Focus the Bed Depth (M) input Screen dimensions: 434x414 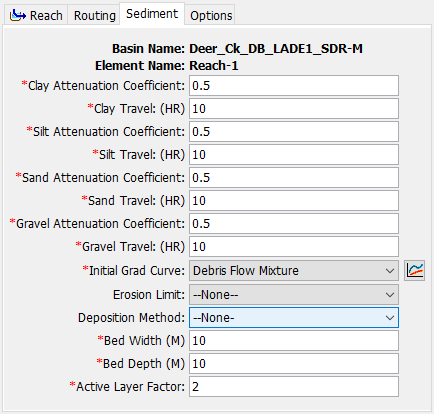pyautogui.click(x=294, y=364)
